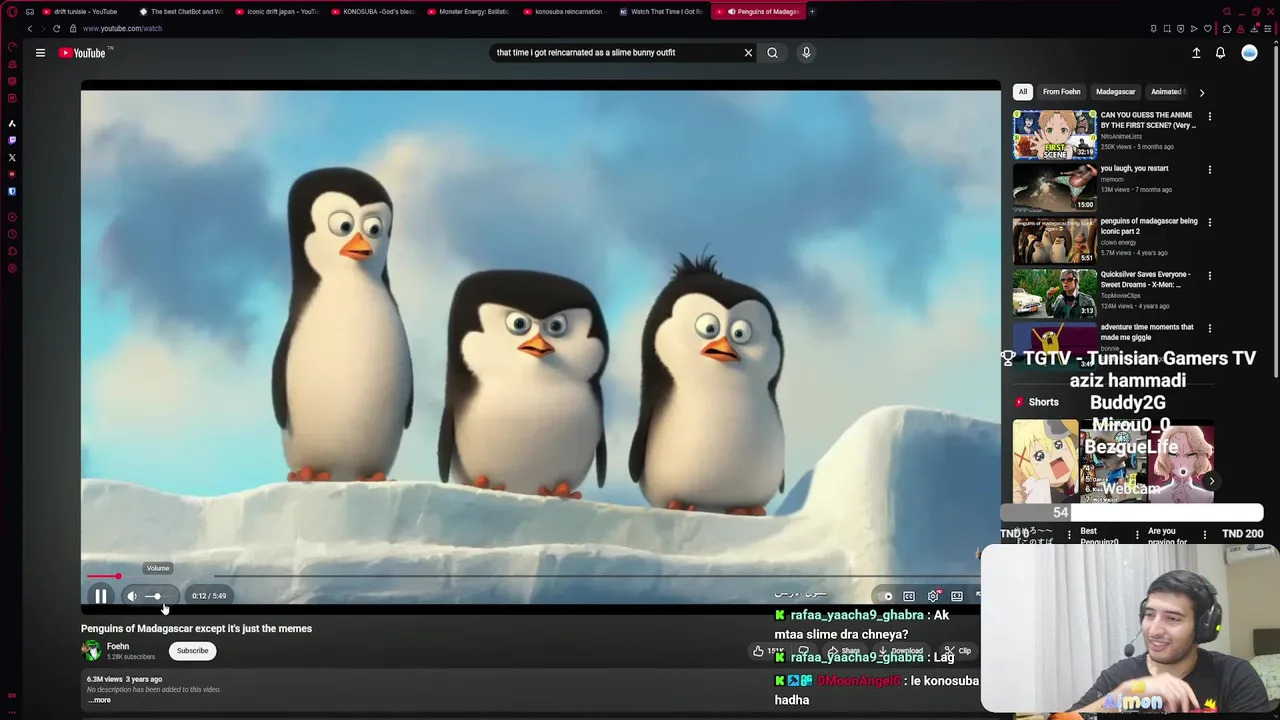Viewport: 1280px width, 720px height.
Task: Switch to 'iconic drift japan' browser tab
Action: tap(276, 12)
